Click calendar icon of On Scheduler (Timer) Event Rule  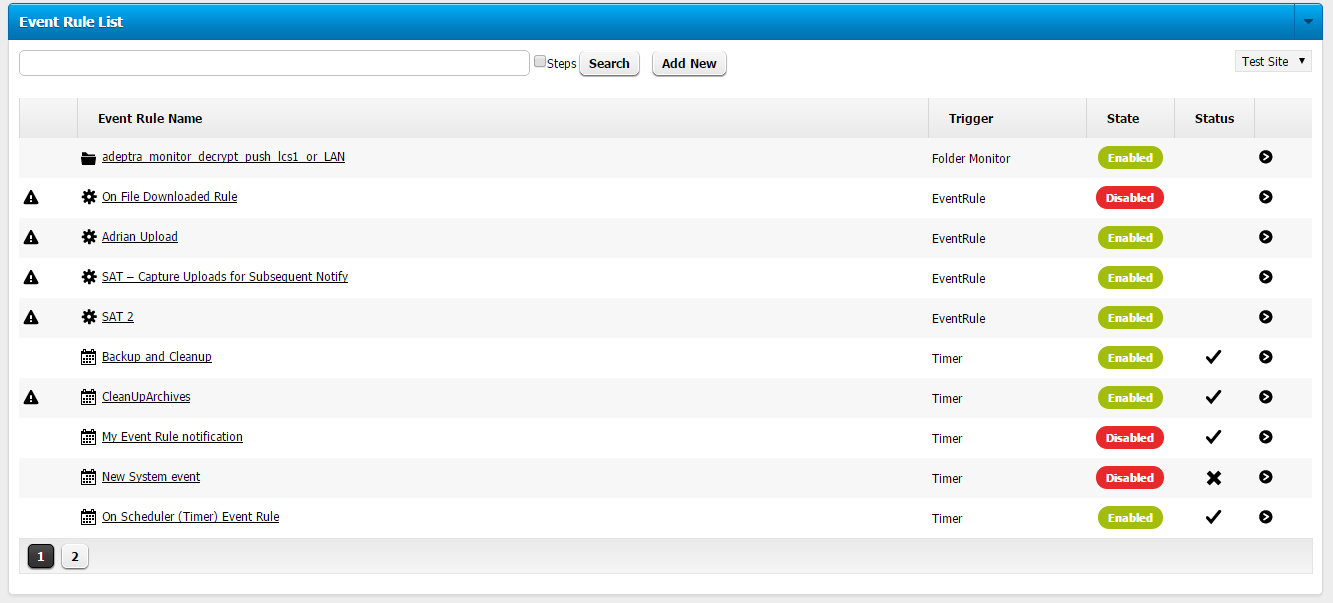coord(89,517)
